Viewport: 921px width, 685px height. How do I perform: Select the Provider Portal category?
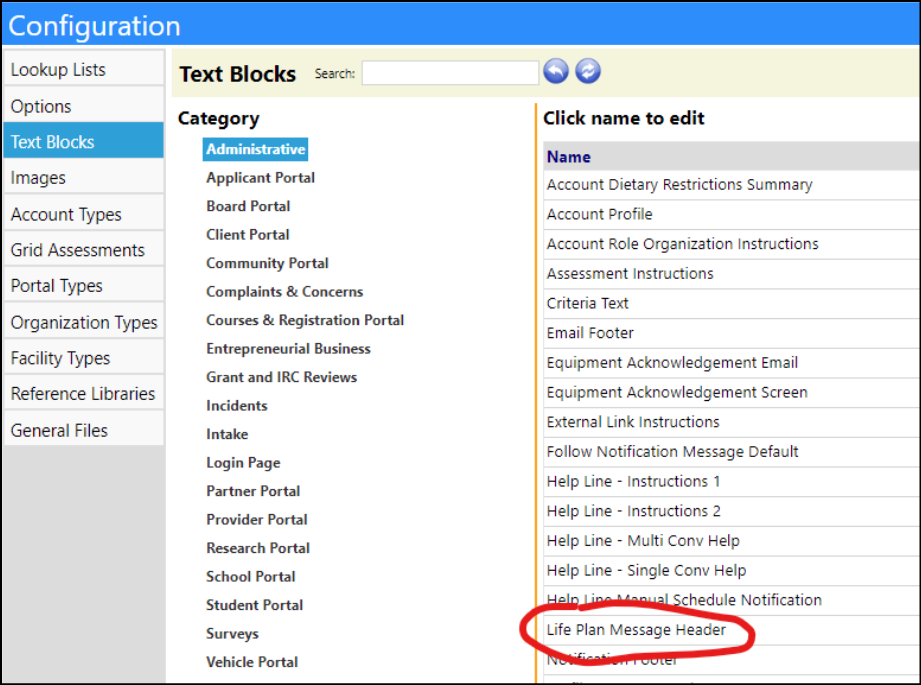tap(257, 519)
